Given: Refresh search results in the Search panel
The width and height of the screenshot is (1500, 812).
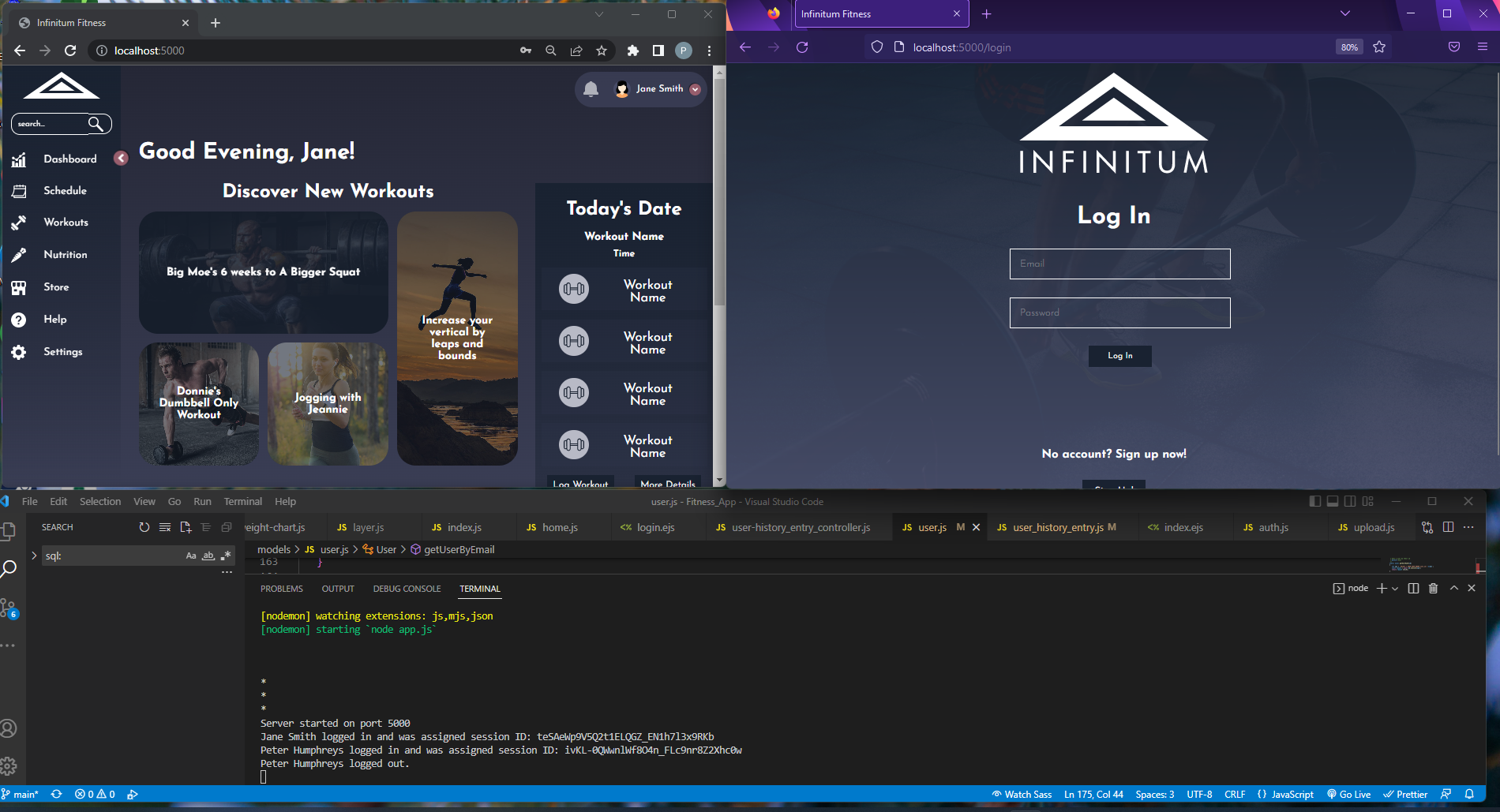Looking at the screenshot, I should pos(144,527).
